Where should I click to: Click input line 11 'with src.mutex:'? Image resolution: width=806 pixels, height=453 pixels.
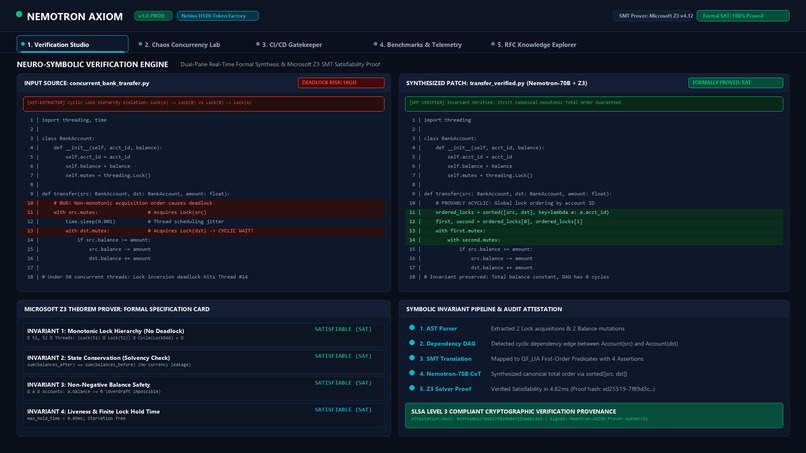[204, 212]
